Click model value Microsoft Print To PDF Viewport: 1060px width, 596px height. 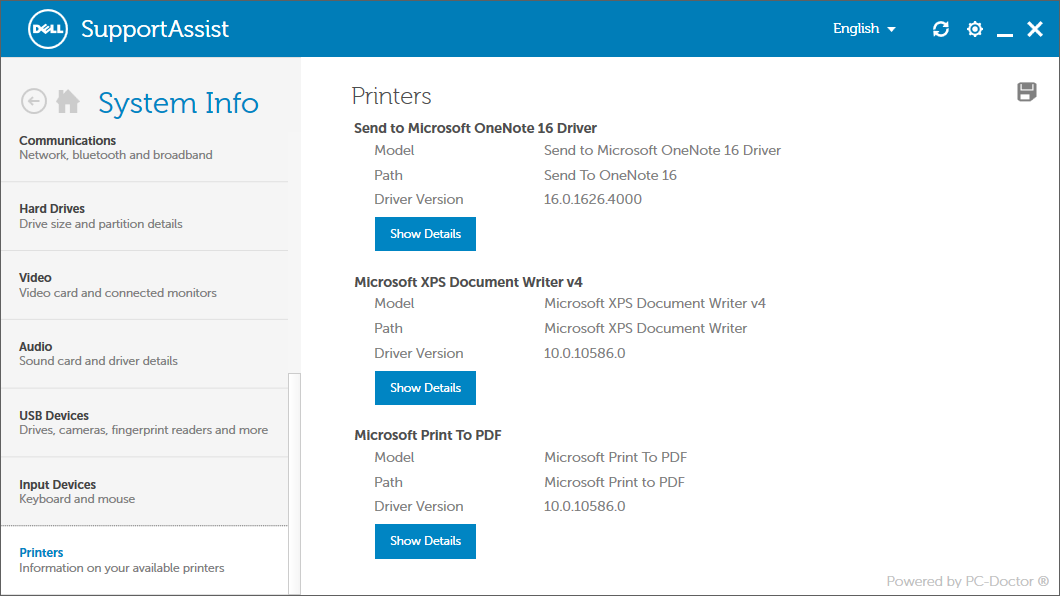[616, 457]
